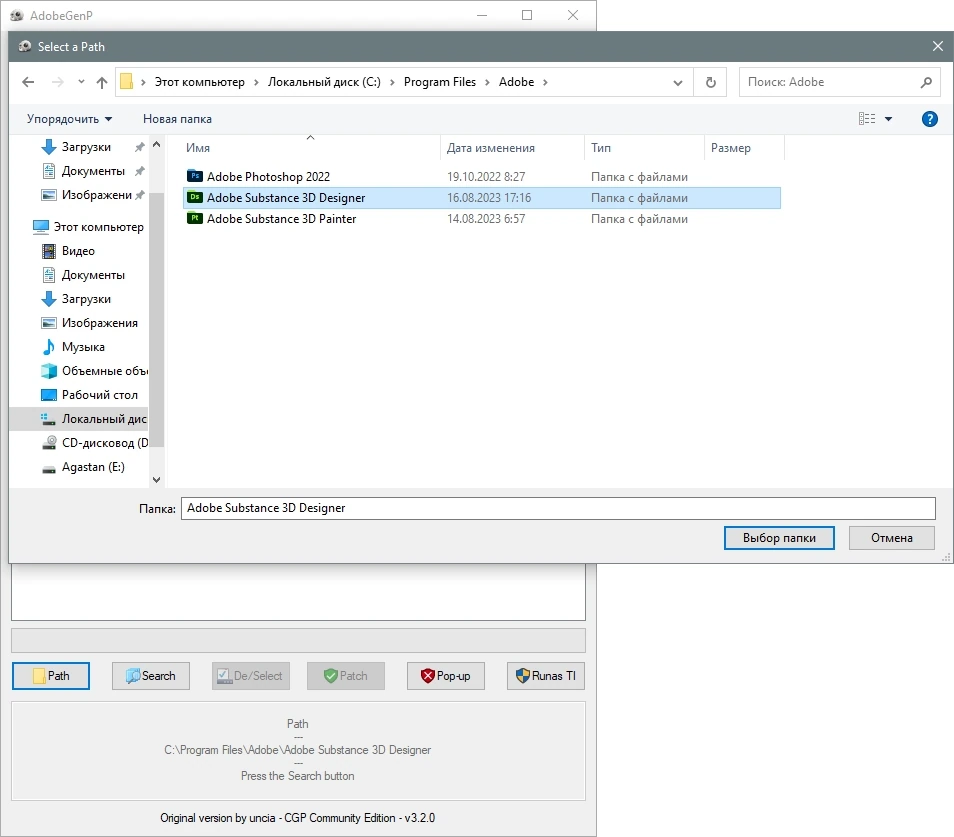Select 'Этот компьютер' breadcrumb in address bar

click(200, 82)
